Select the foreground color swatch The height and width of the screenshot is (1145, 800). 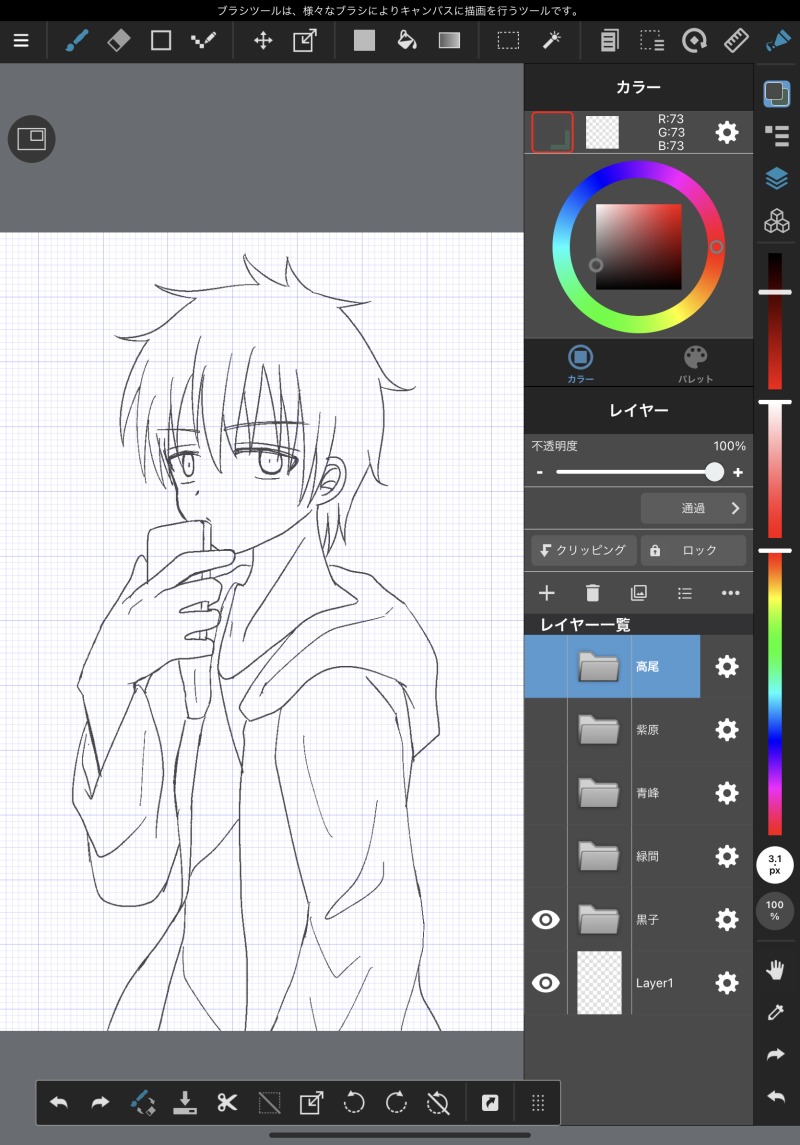[553, 132]
